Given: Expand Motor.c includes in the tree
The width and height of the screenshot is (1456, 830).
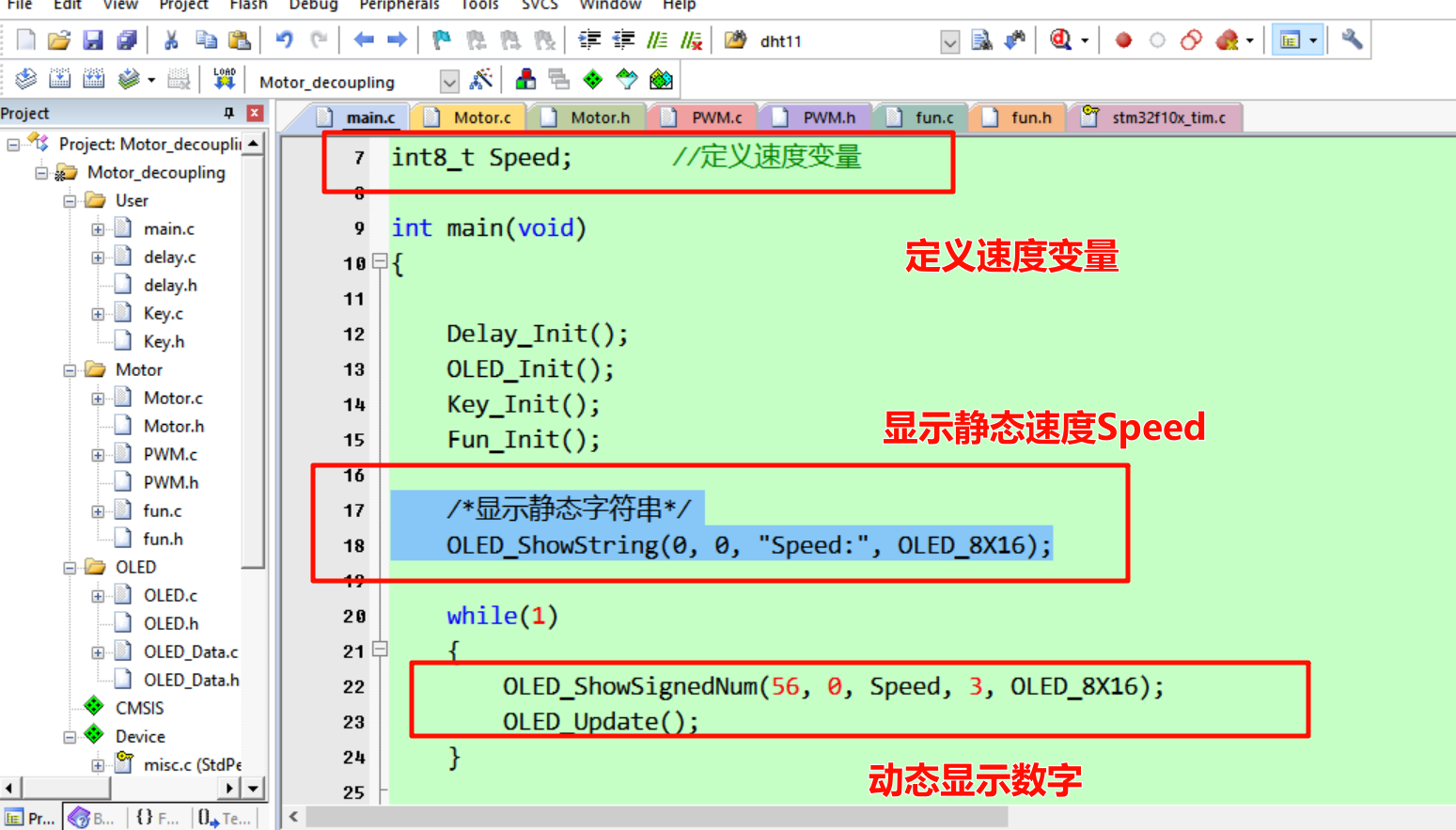Looking at the screenshot, I should pos(98,399).
